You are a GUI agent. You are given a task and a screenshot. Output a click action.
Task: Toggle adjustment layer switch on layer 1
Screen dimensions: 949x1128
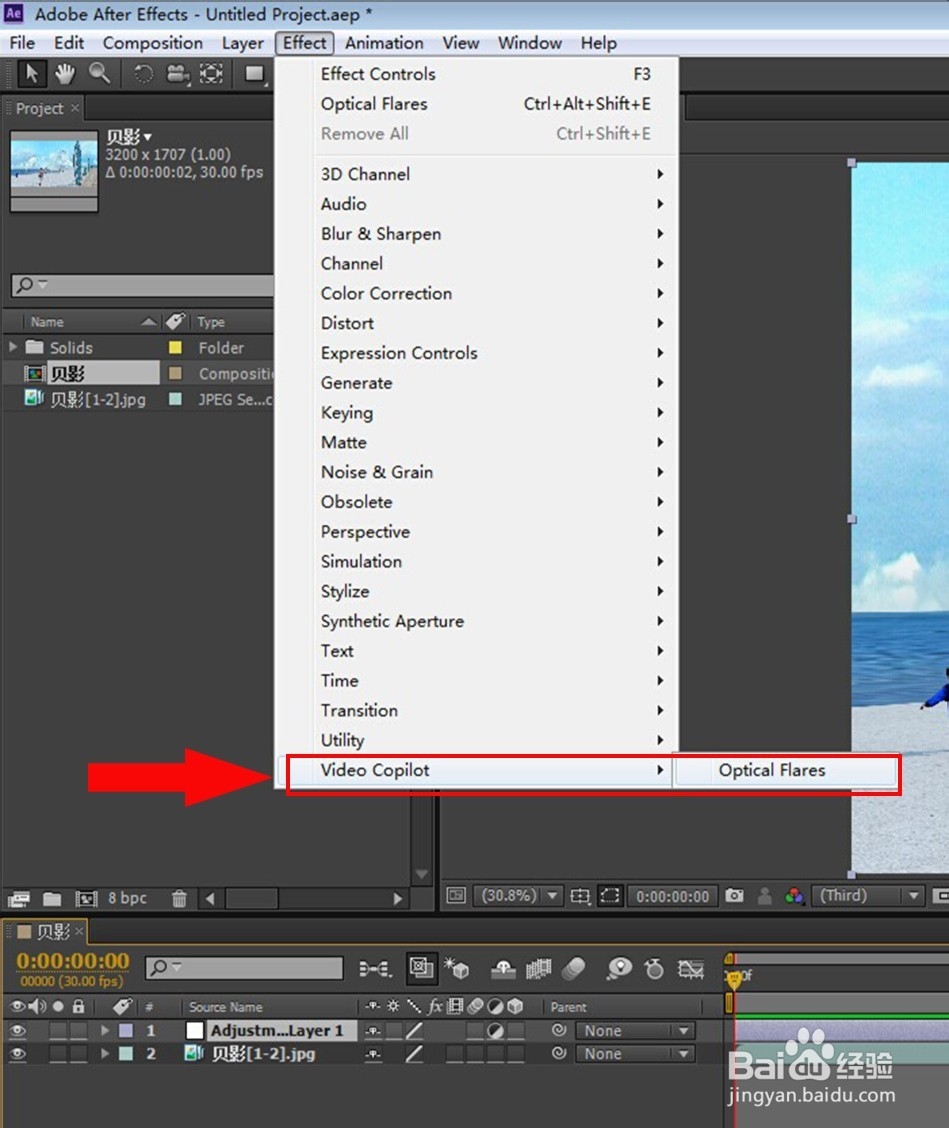tap(495, 1031)
